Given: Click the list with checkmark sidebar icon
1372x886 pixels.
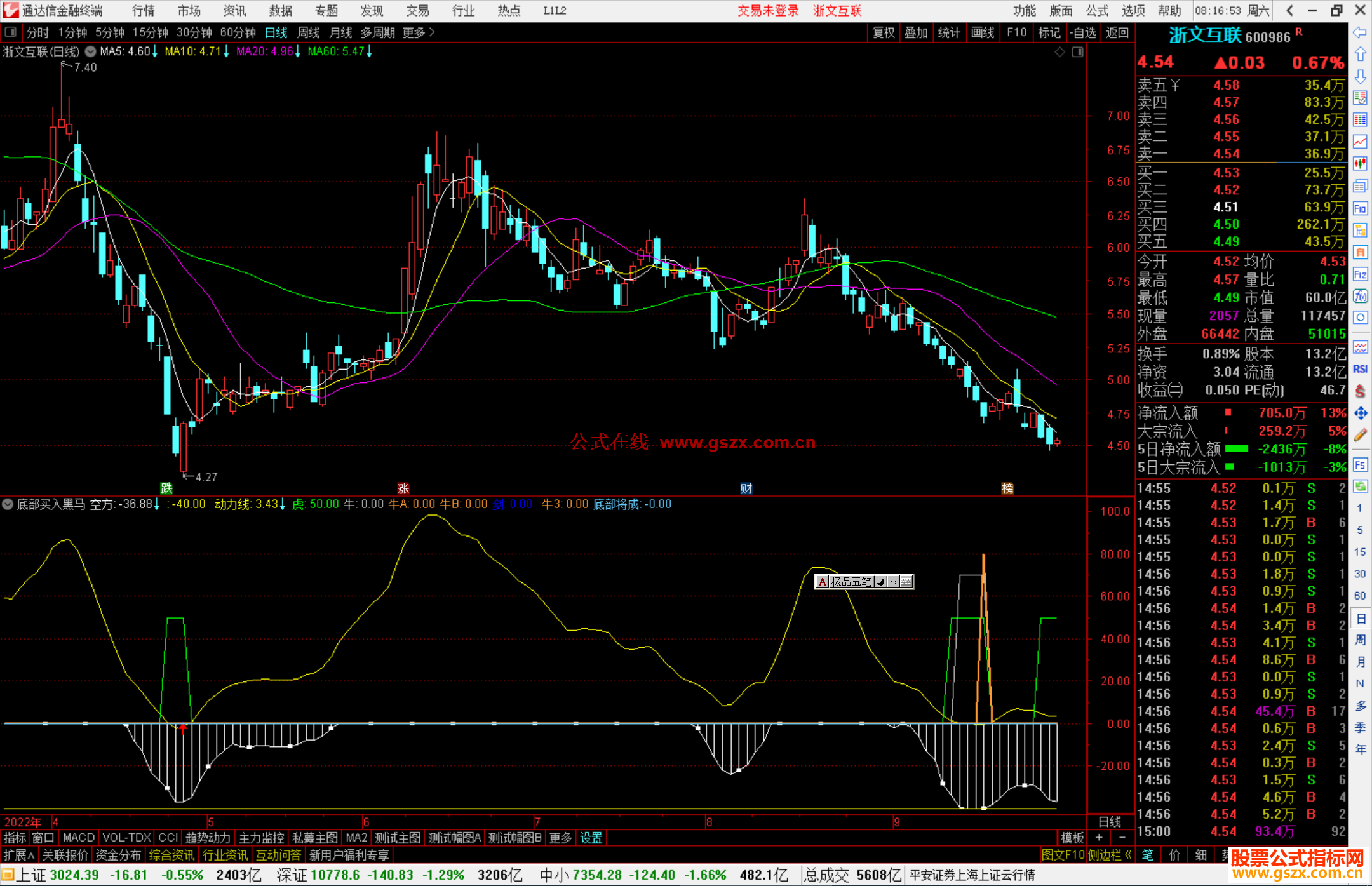Looking at the screenshot, I should [1360, 98].
